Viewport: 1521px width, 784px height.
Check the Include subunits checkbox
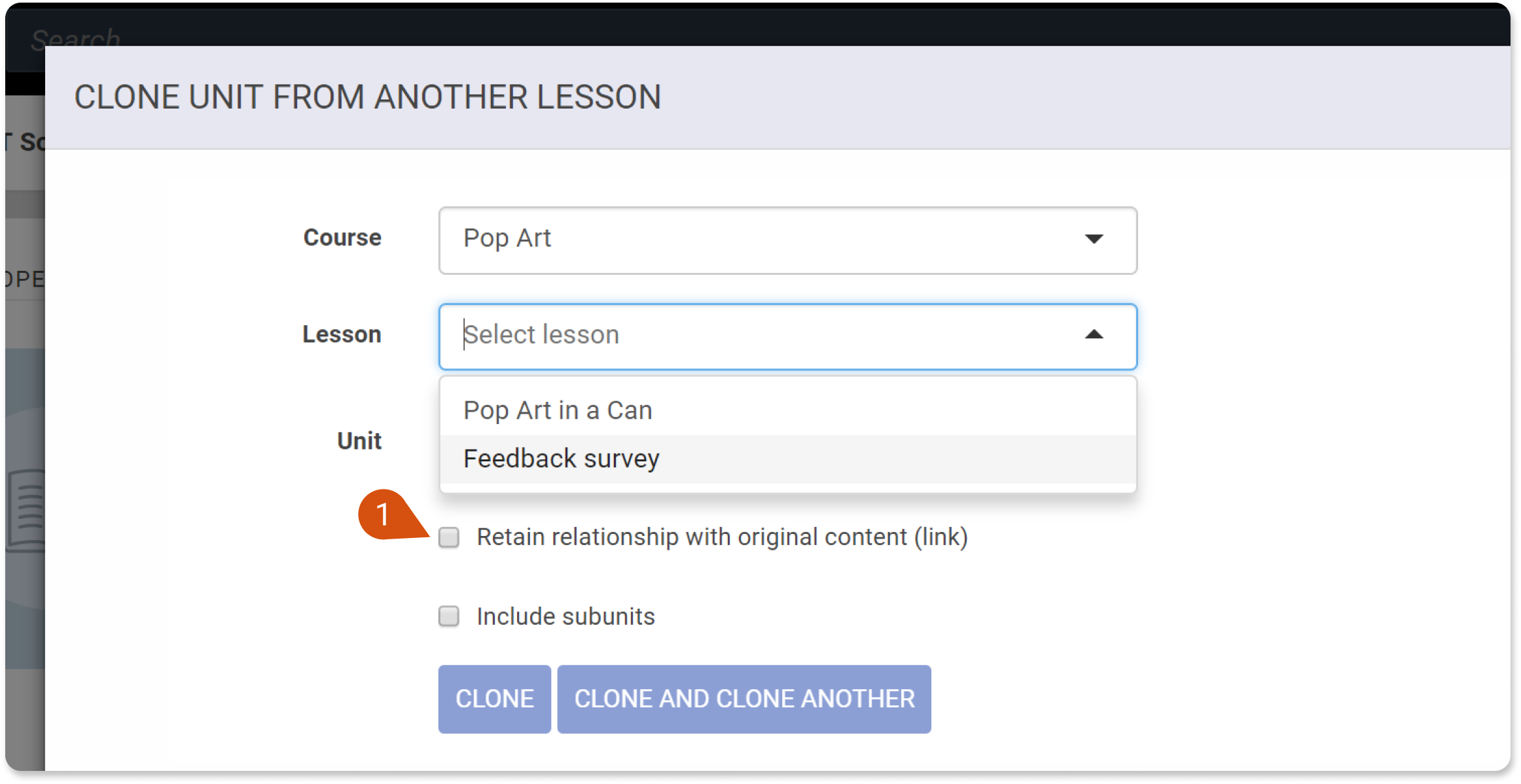point(449,616)
